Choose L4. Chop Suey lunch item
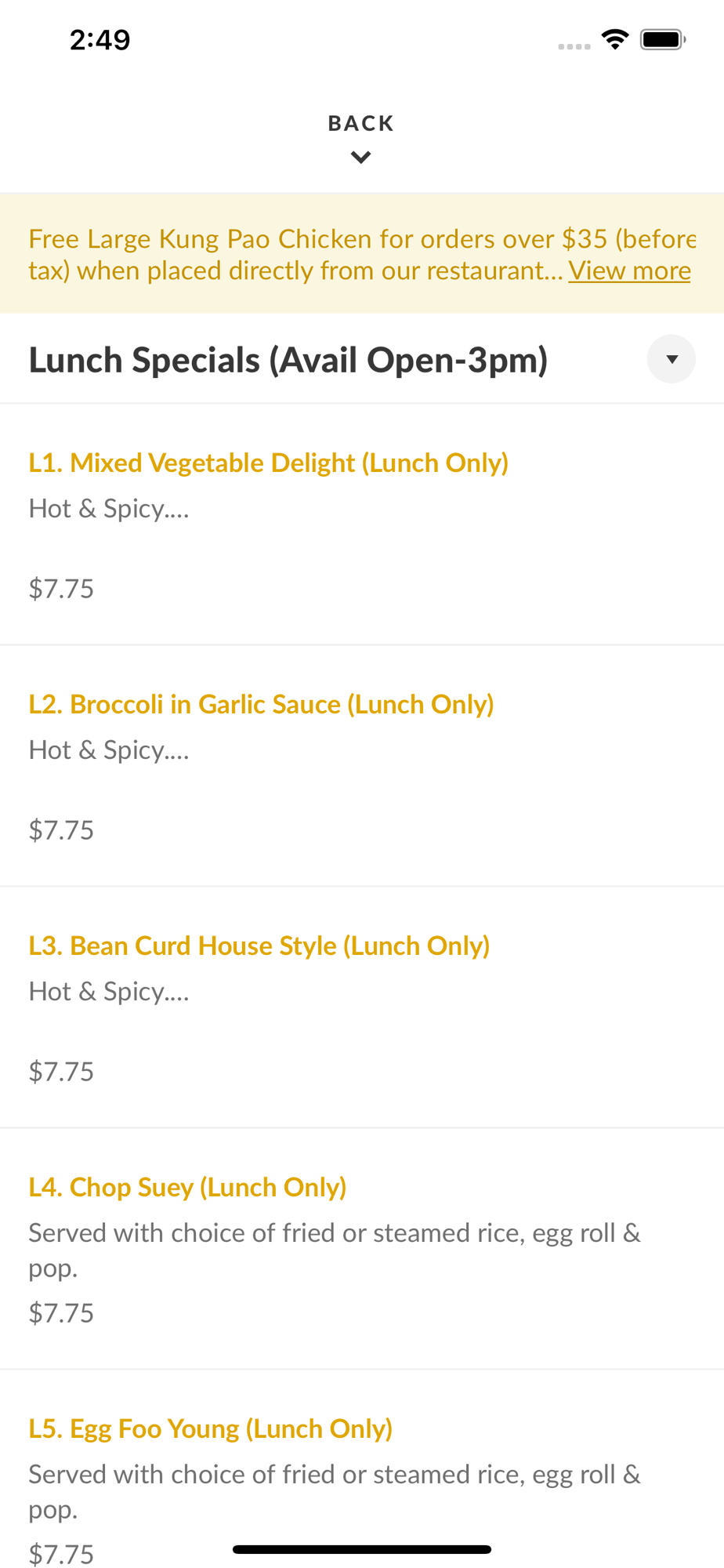This screenshot has height=1568, width=724. 187,1187
